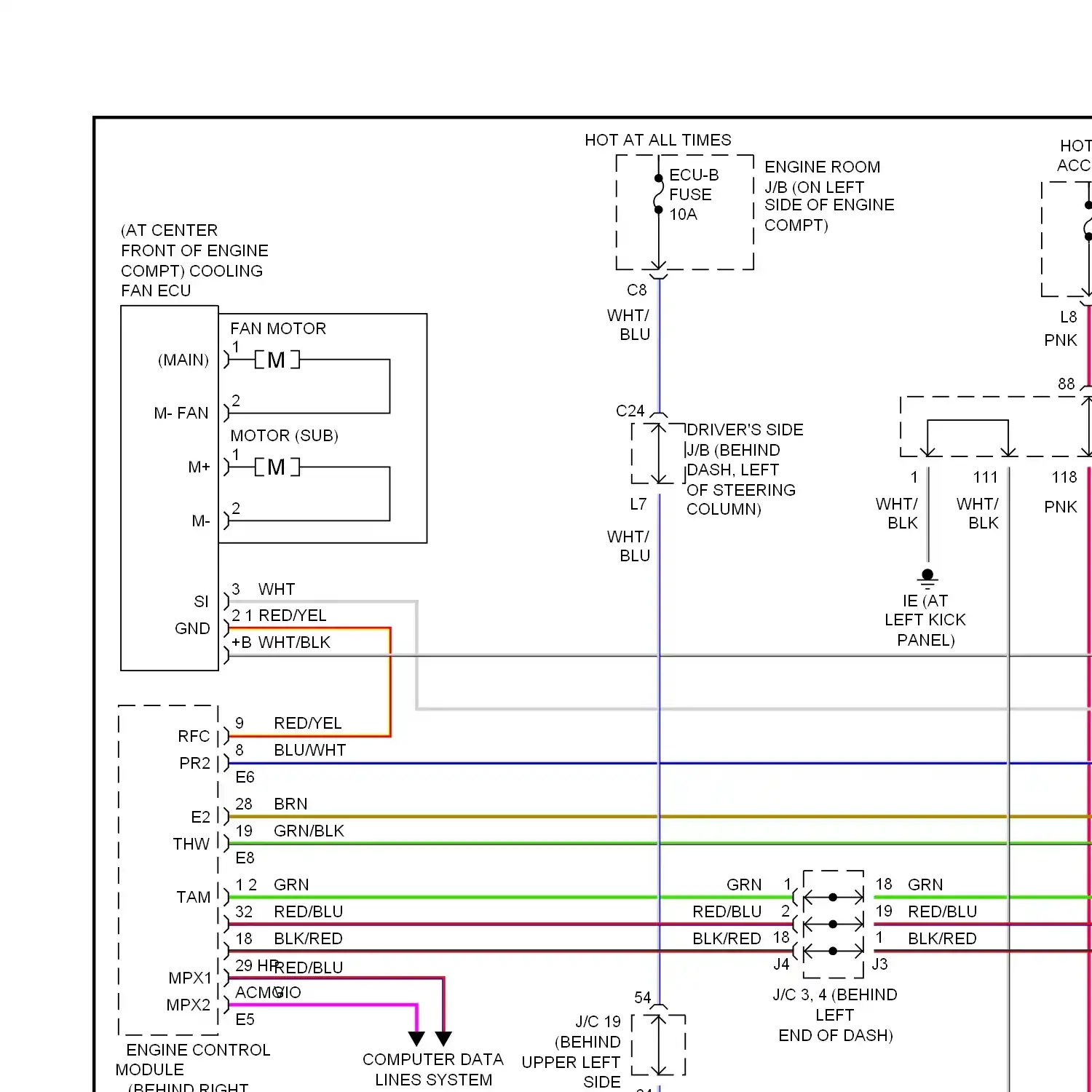This screenshot has height=1092, width=1092.
Task: Click the "E6" connector label
Action: 245,777
